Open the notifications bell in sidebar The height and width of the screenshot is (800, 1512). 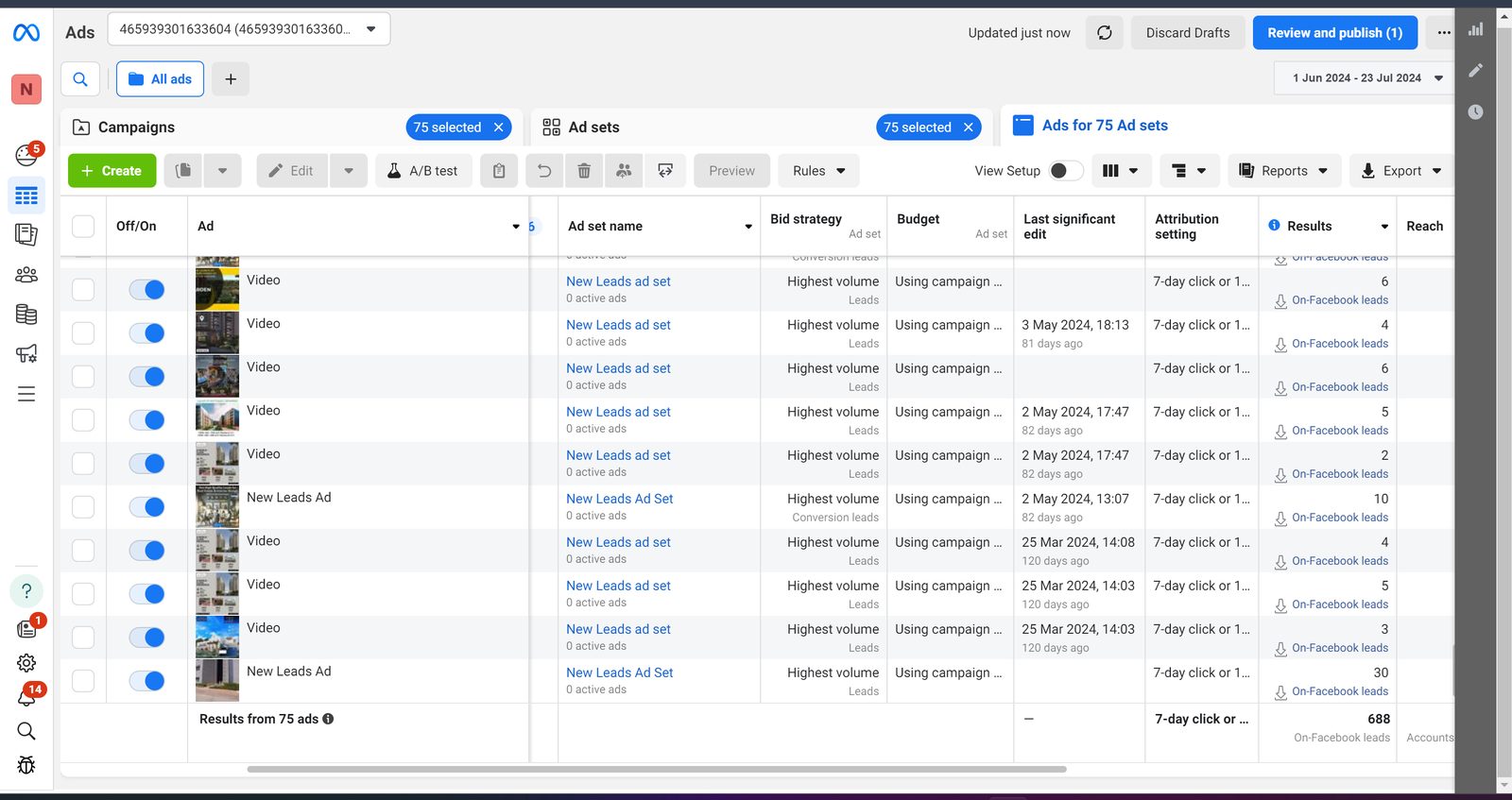tap(26, 697)
